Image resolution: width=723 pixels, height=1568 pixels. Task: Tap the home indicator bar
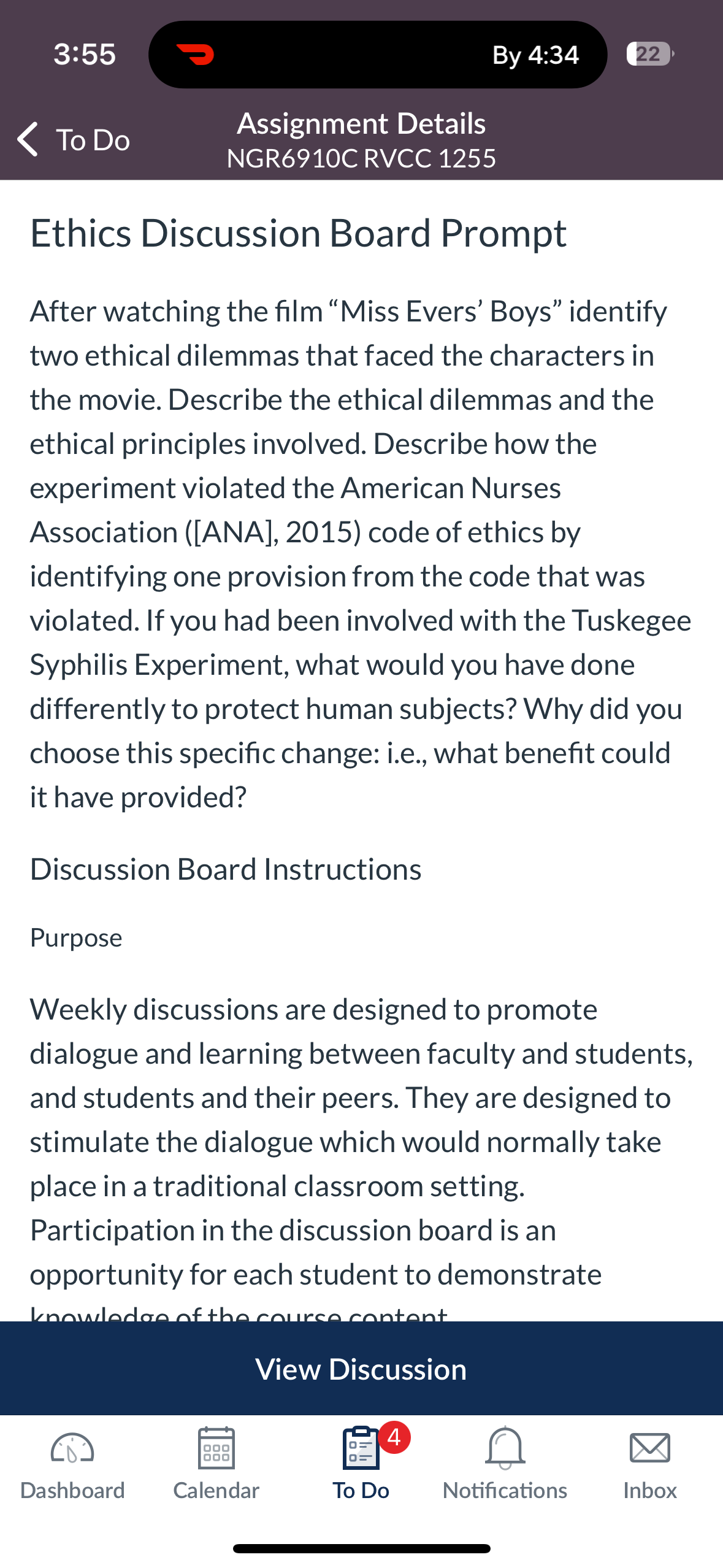point(361,1548)
